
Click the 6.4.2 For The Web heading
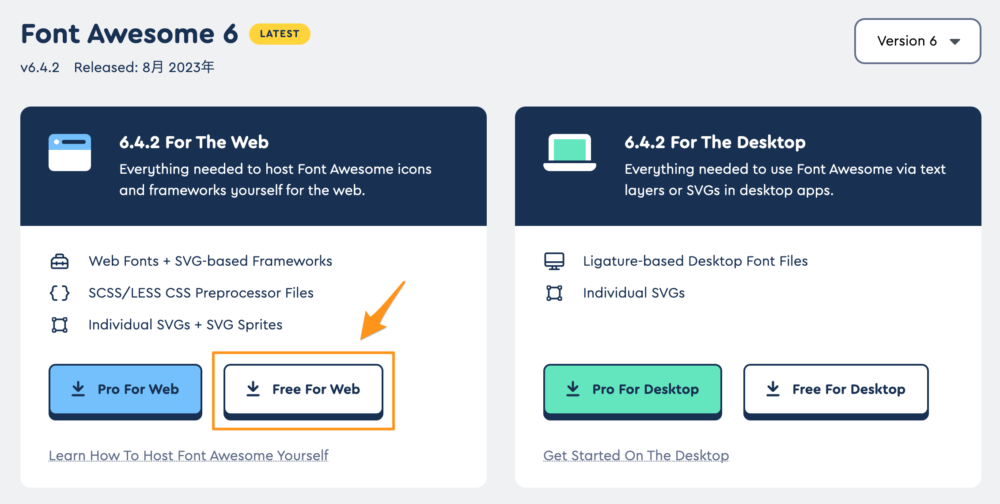(x=194, y=142)
